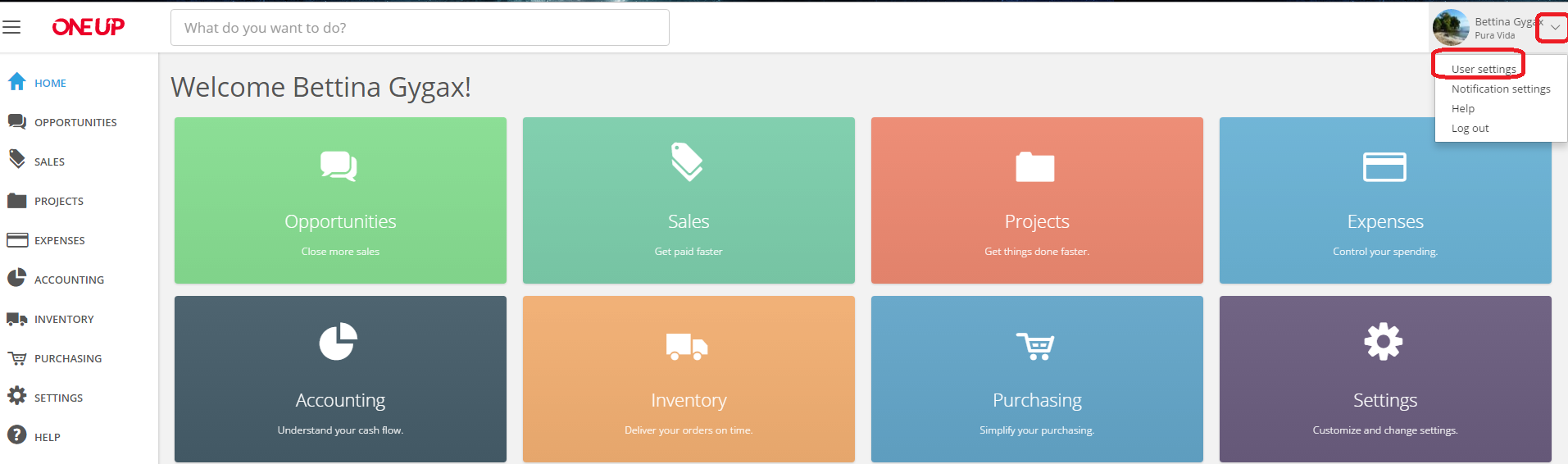Click the folder icon on Projects tile
The height and width of the screenshot is (464, 1568).
(1035, 167)
